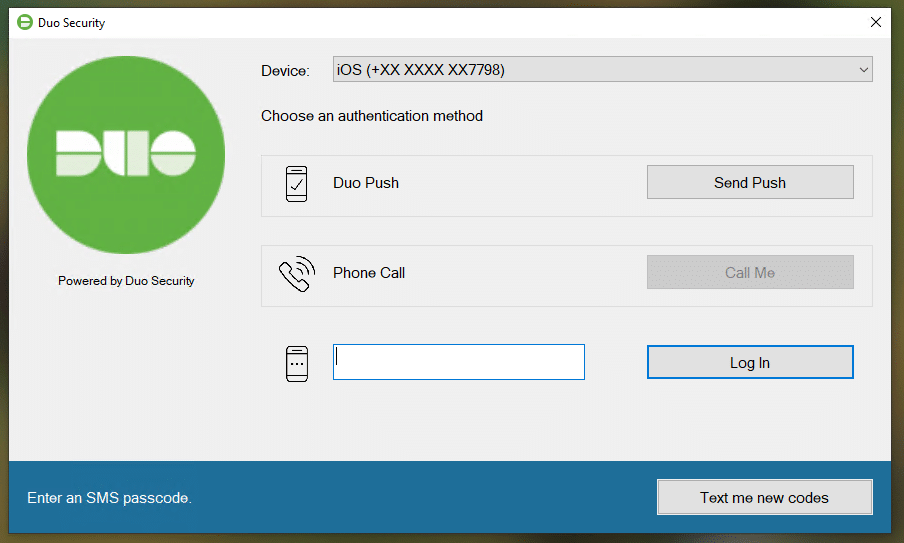The height and width of the screenshot is (543, 904).
Task: Click the 'Device:' label
Action: tap(285, 71)
